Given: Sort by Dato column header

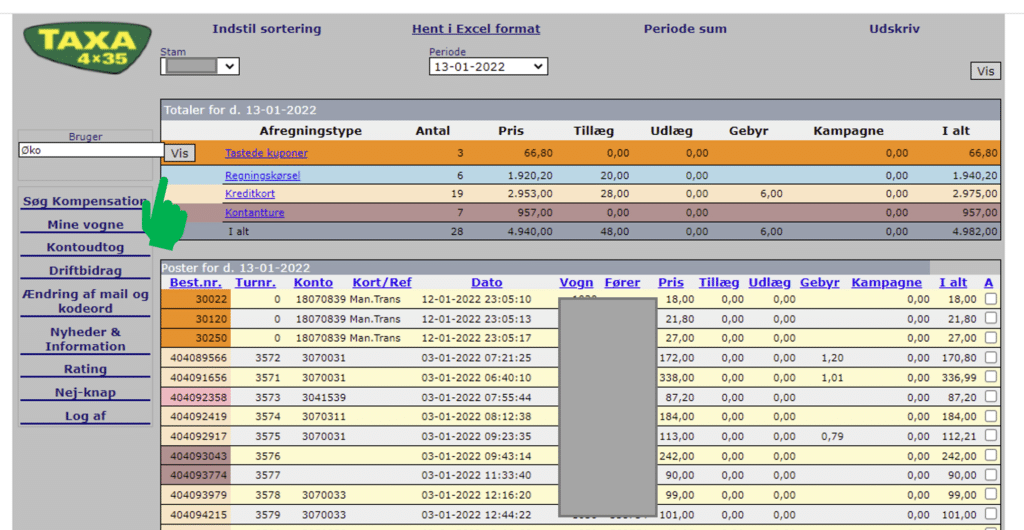Looking at the screenshot, I should click(487, 283).
